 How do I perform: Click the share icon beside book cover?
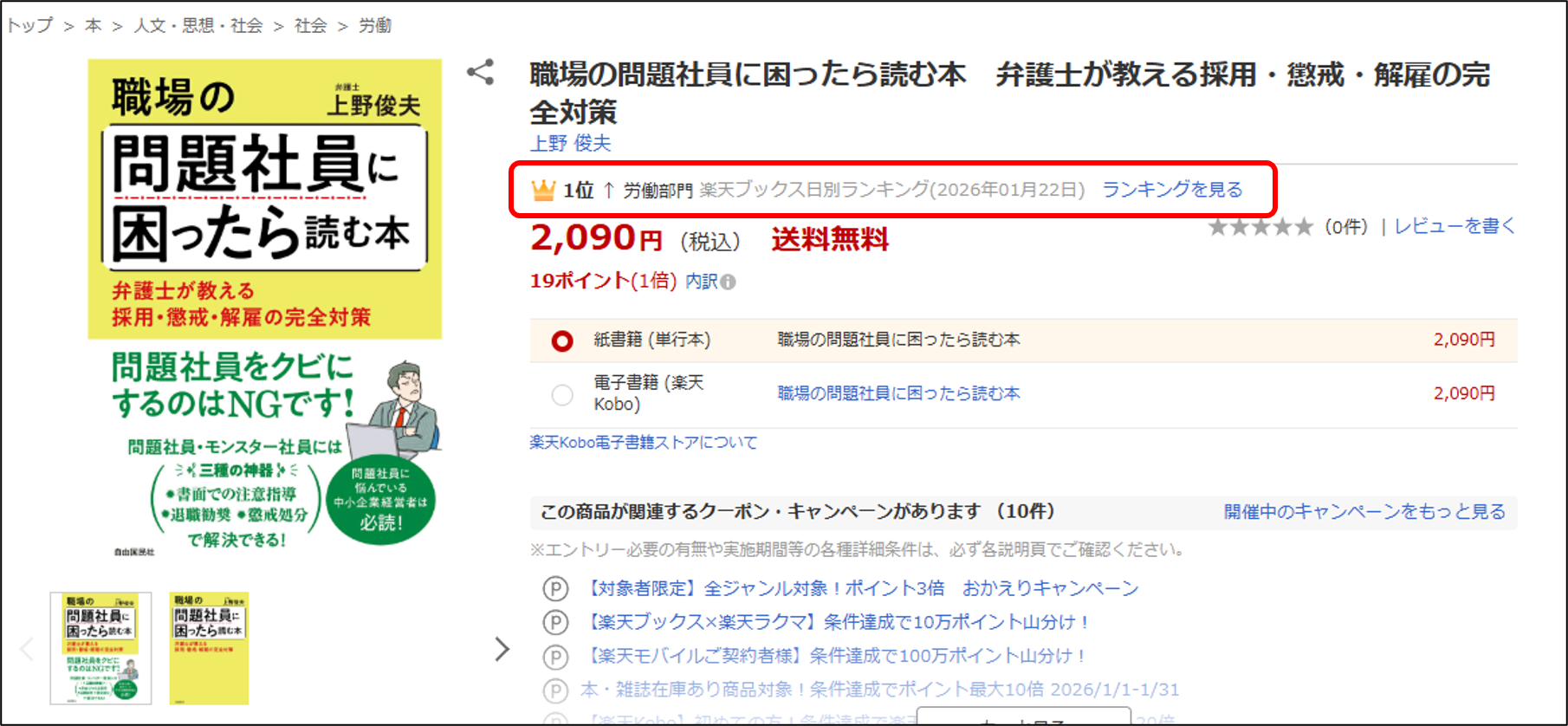pos(481,72)
